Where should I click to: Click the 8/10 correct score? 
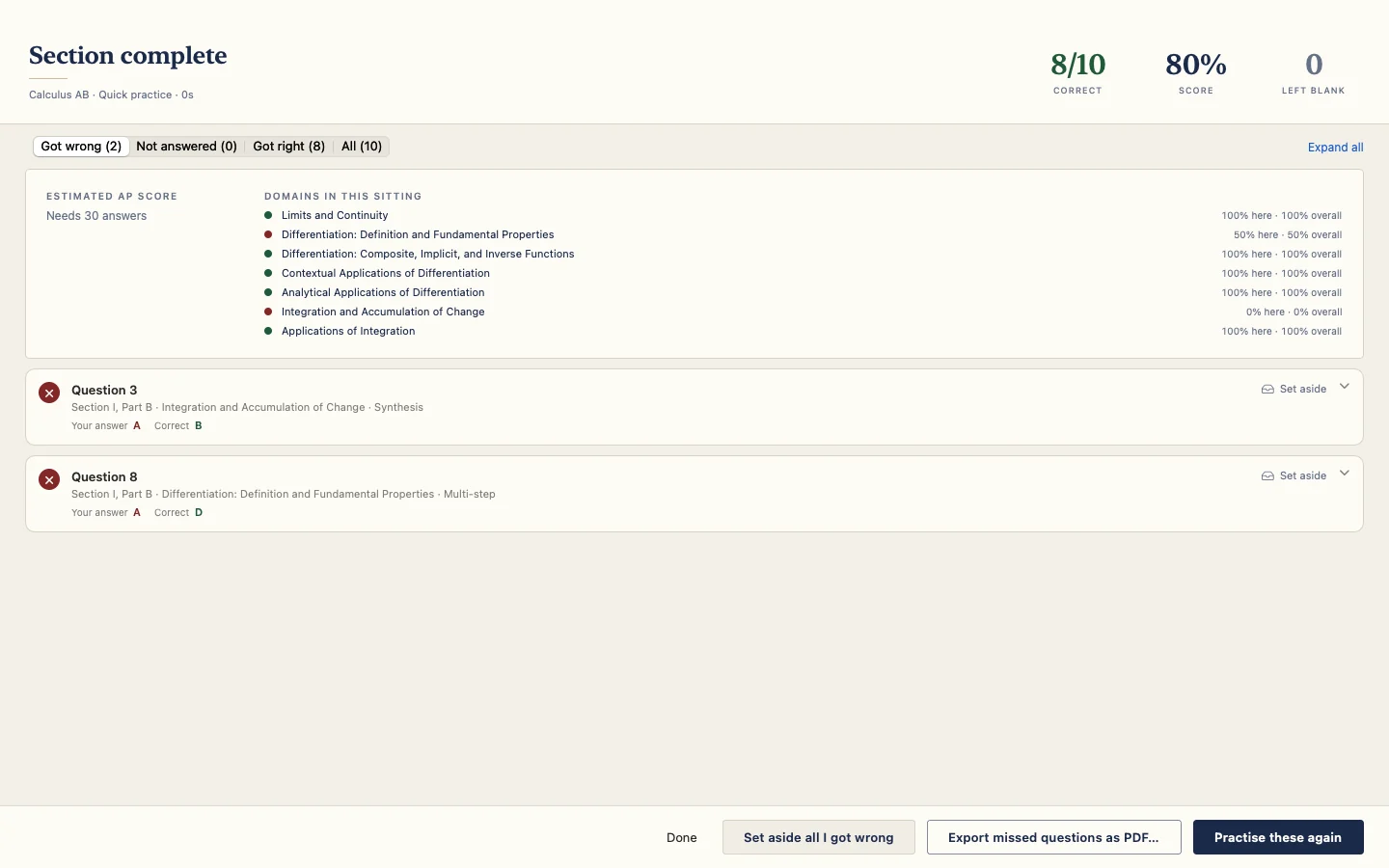(1077, 65)
